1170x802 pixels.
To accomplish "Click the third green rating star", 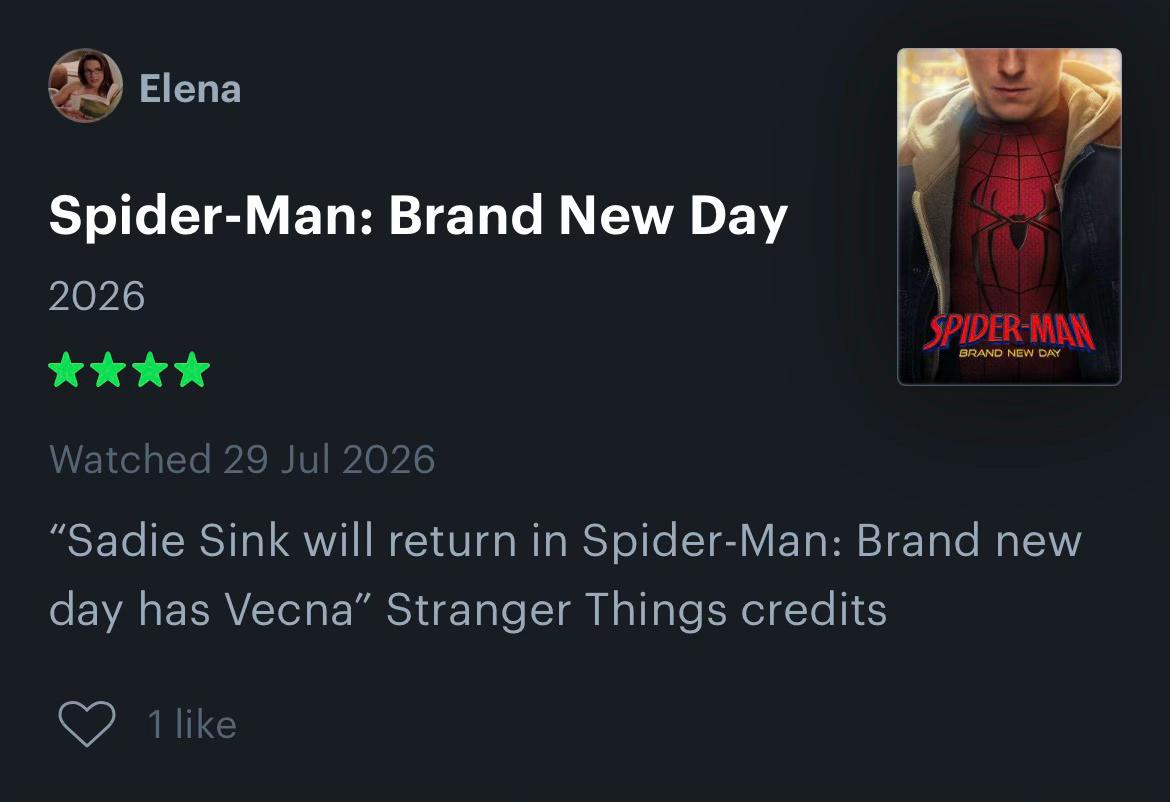I will tap(151, 369).
